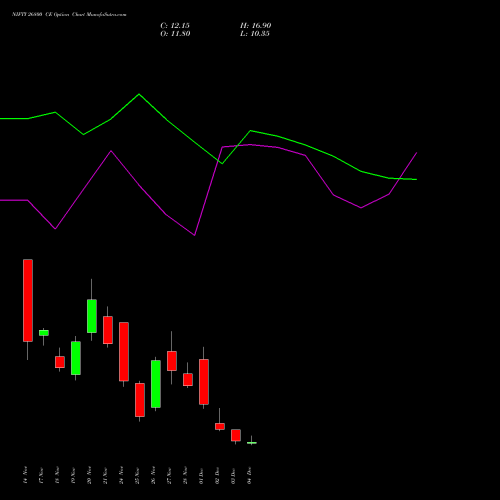Viewport: 500px width, 500px height.
Task: Click the green indicator line's highest peak
Action: pos(139,94)
